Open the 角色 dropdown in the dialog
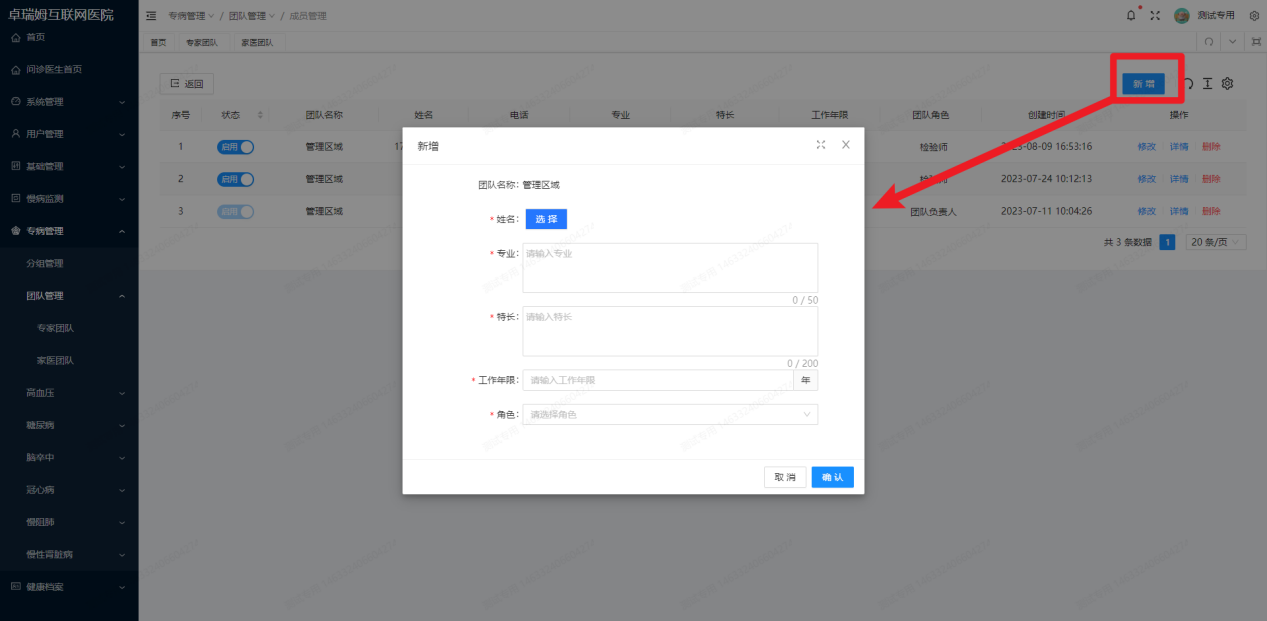This screenshot has width=1267, height=621. tap(669, 414)
